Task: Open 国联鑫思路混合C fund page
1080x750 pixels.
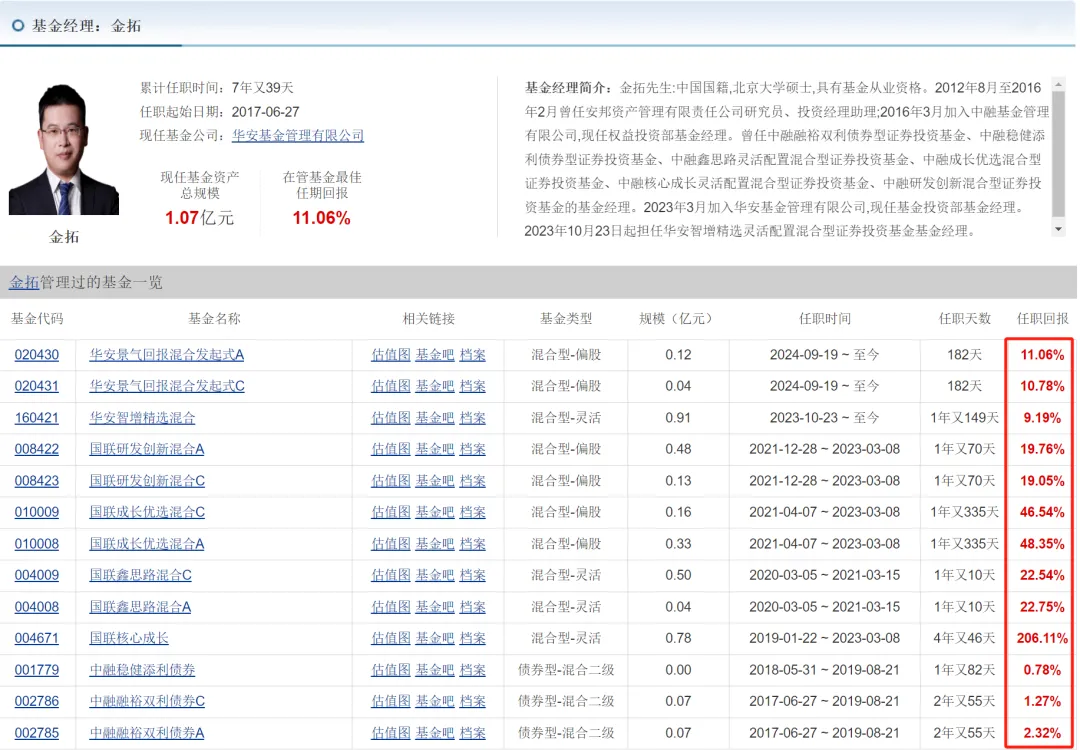Action: tap(141, 575)
